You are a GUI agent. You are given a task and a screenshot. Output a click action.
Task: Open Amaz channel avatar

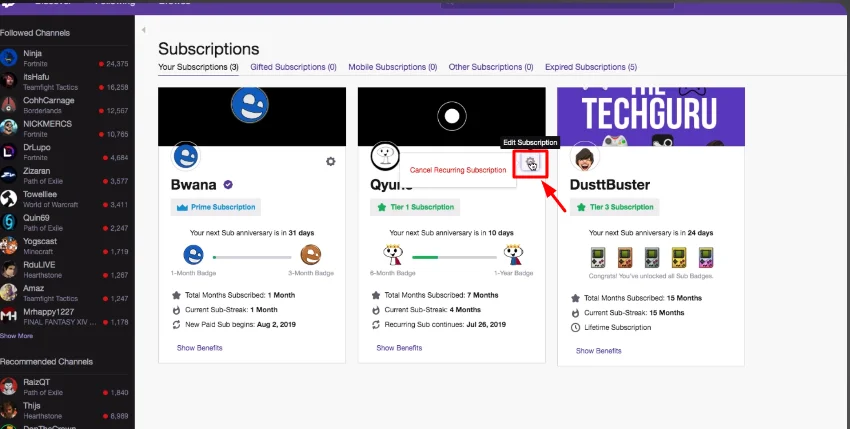pos(9,292)
